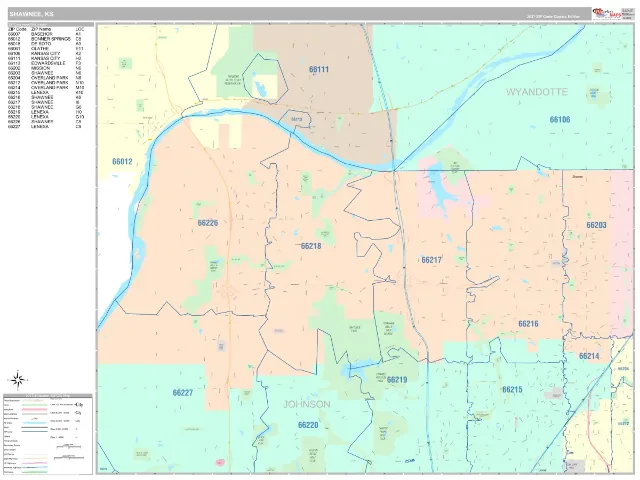This screenshot has height=480, width=640.
Task: Click the 66215 ZIP label on the map
Action: (512, 389)
